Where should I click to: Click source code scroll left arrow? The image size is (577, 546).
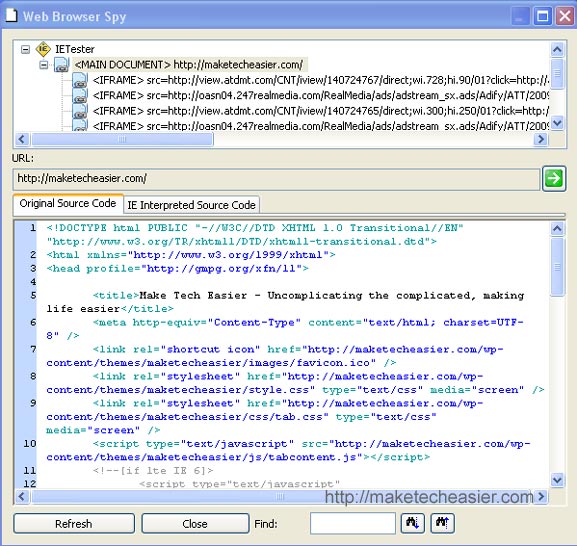21,497
